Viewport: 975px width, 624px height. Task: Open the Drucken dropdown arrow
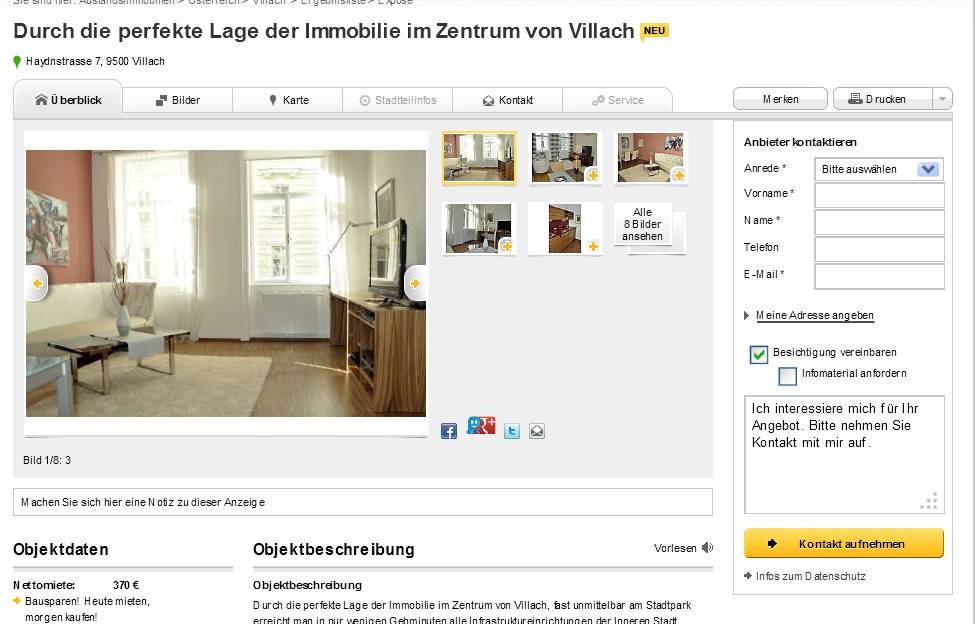(x=942, y=99)
